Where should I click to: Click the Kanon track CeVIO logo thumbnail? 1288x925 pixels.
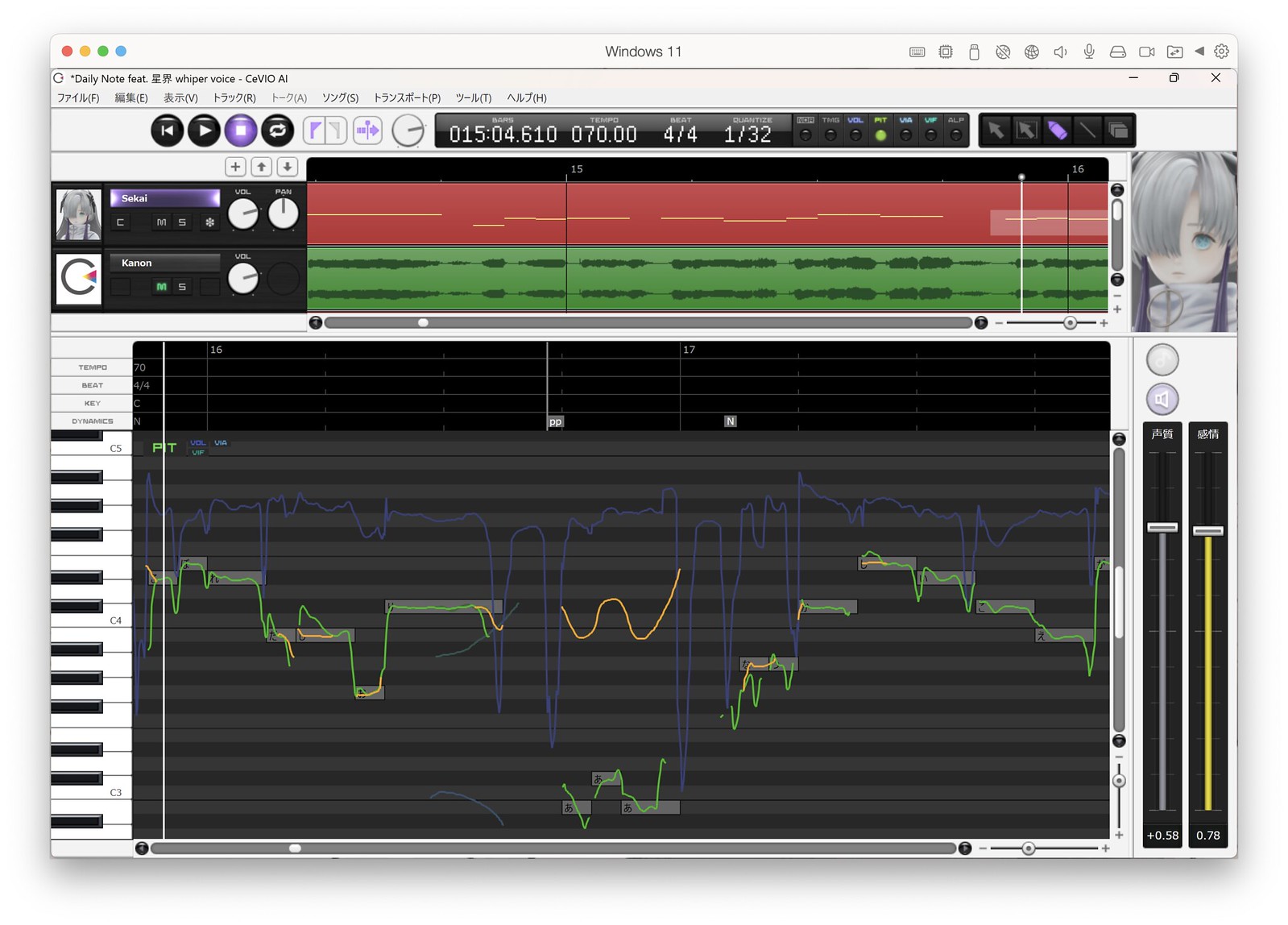(79, 279)
